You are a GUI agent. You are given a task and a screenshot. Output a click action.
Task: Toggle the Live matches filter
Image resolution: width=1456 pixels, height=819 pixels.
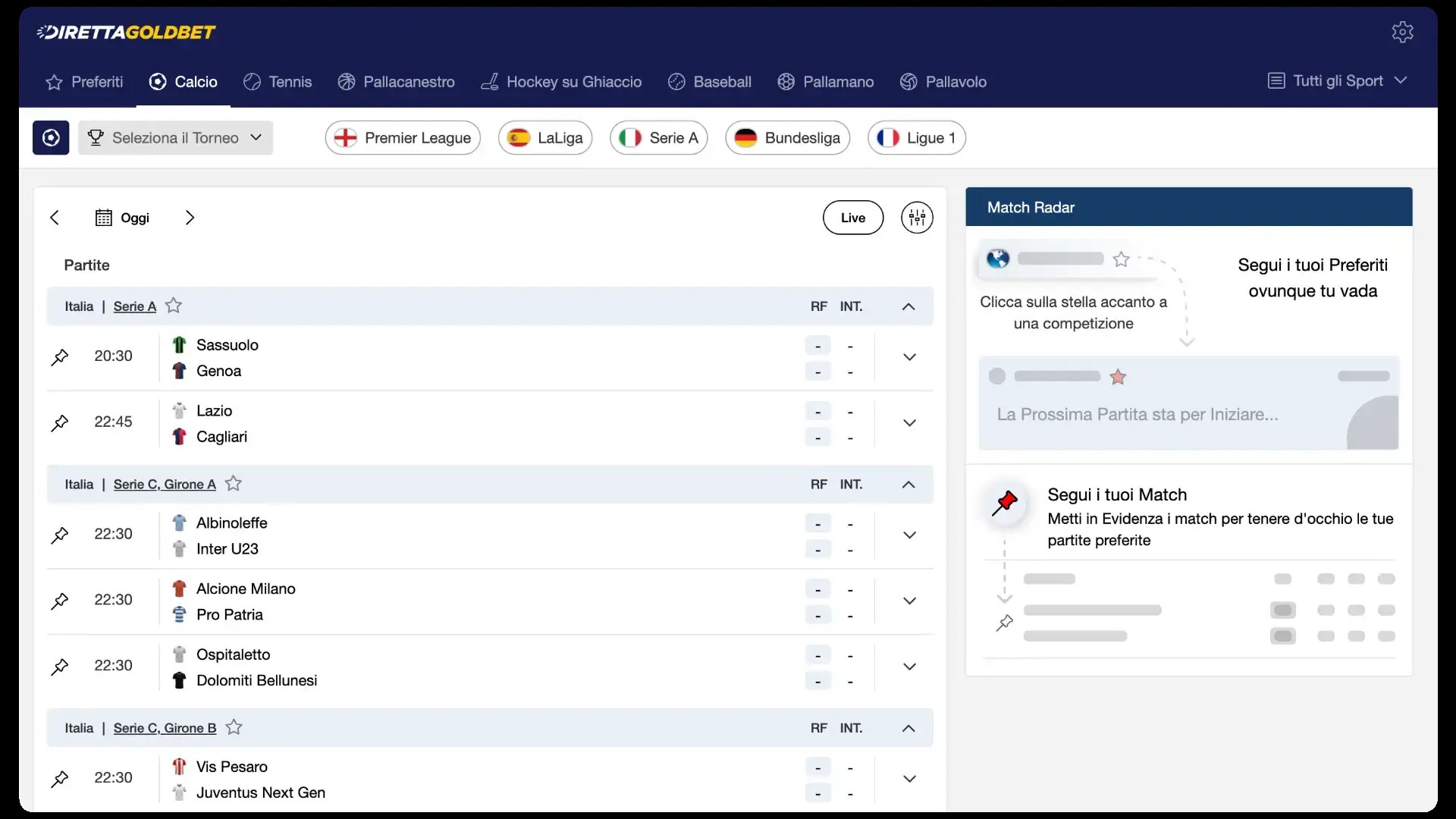[852, 218]
